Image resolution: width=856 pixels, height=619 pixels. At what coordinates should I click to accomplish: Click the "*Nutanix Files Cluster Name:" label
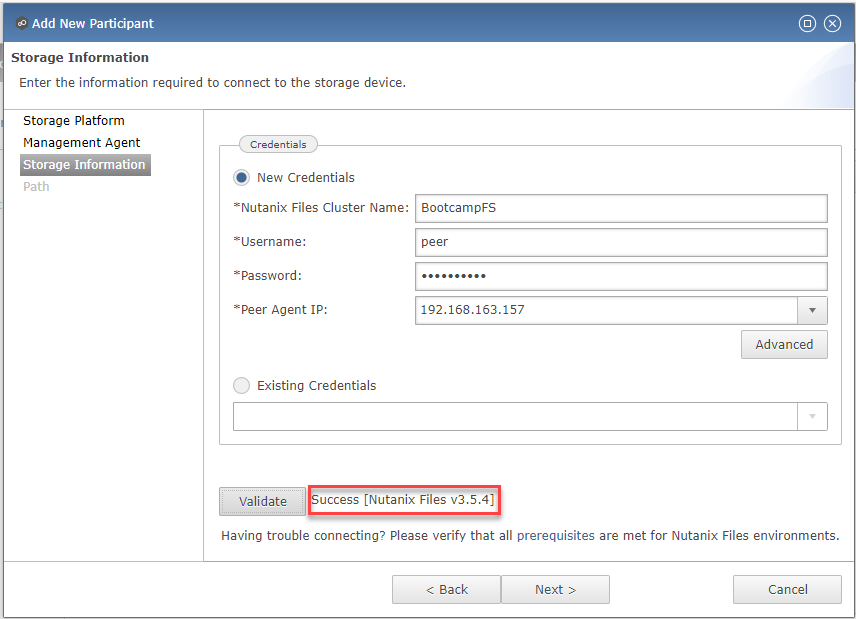[x=321, y=208]
